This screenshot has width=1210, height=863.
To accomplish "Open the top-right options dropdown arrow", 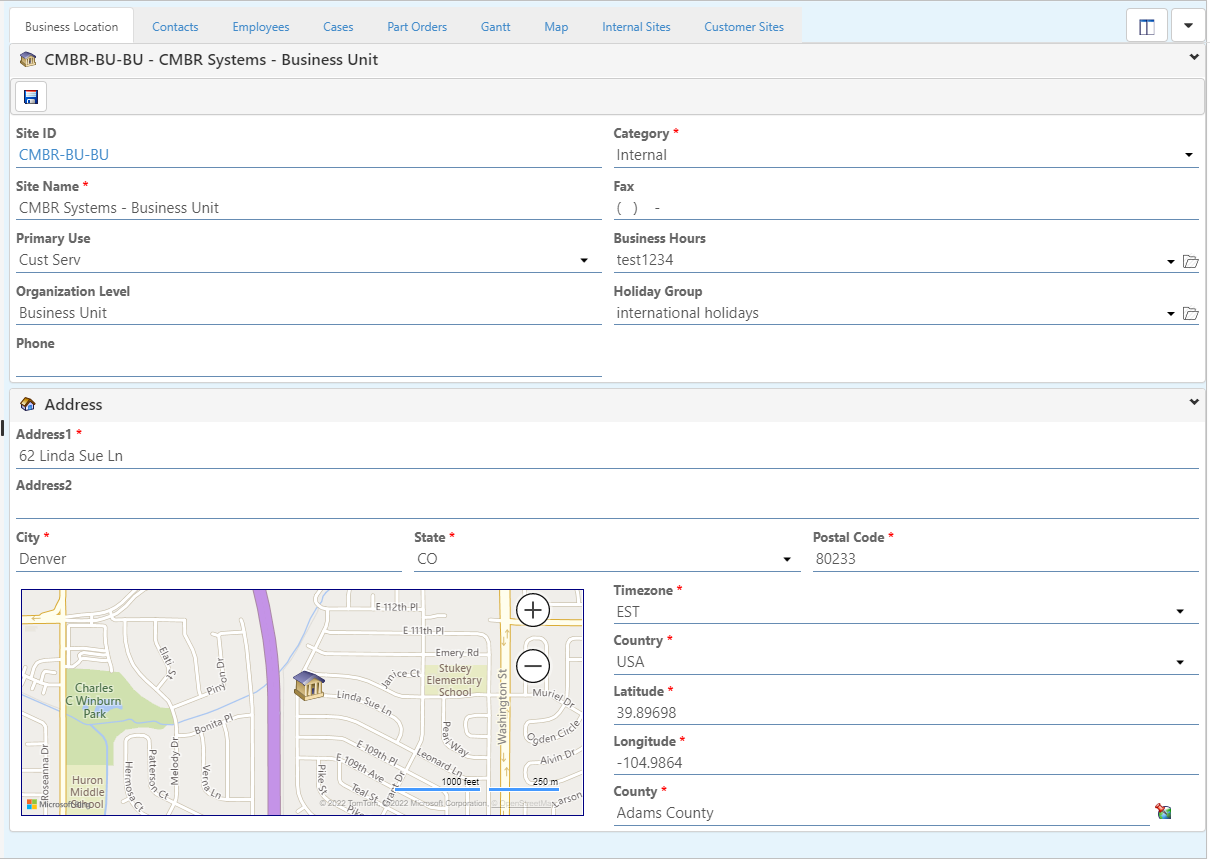I will 1188,26.
